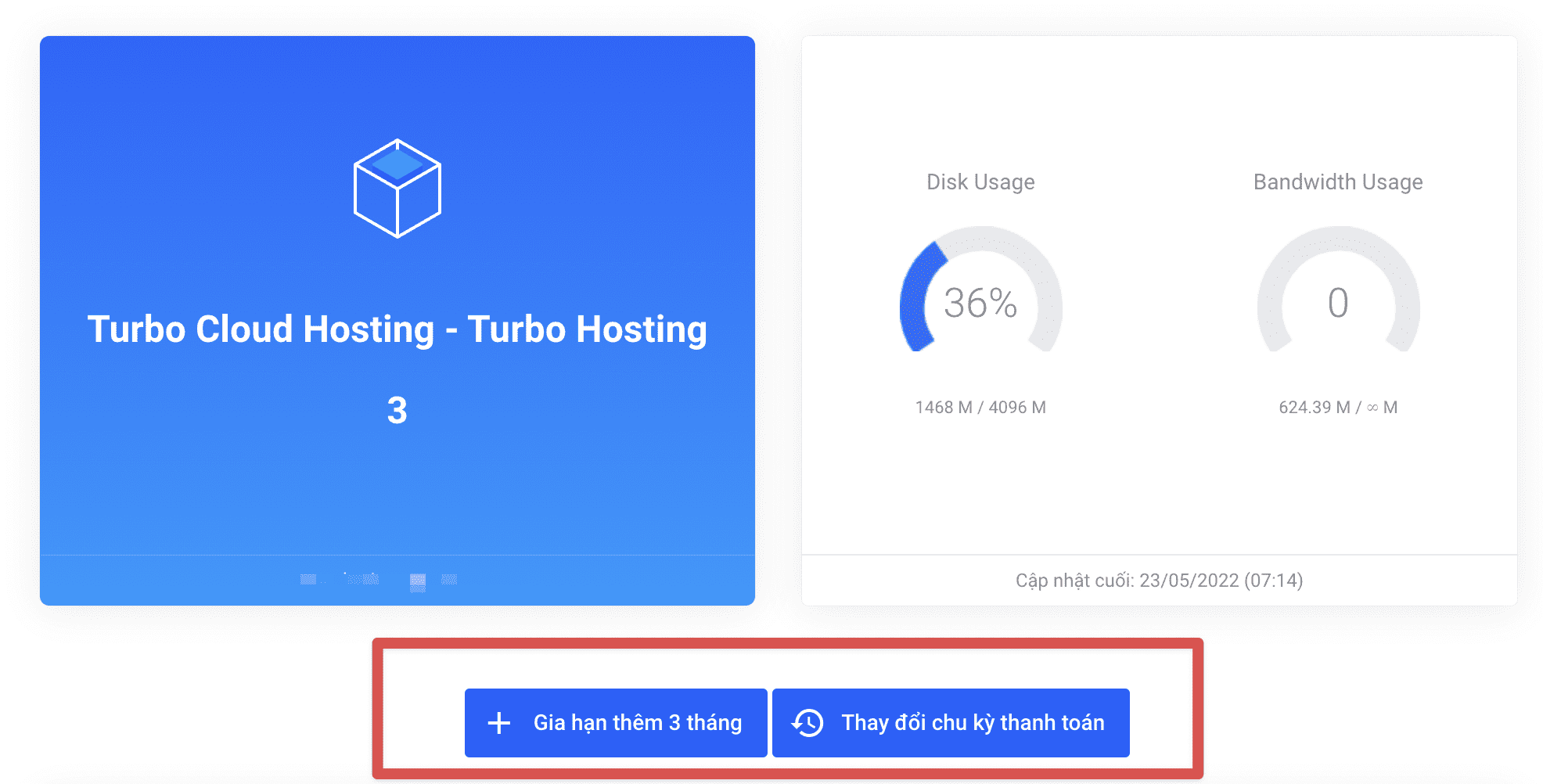Select the 0 bandwidth value
The image size is (1543, 784).
pyautogui.click(x=1338, y=304)
